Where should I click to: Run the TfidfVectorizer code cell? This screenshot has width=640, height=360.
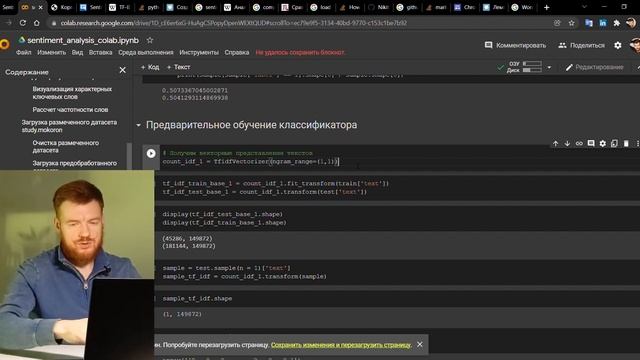click(x=151, y=153)
